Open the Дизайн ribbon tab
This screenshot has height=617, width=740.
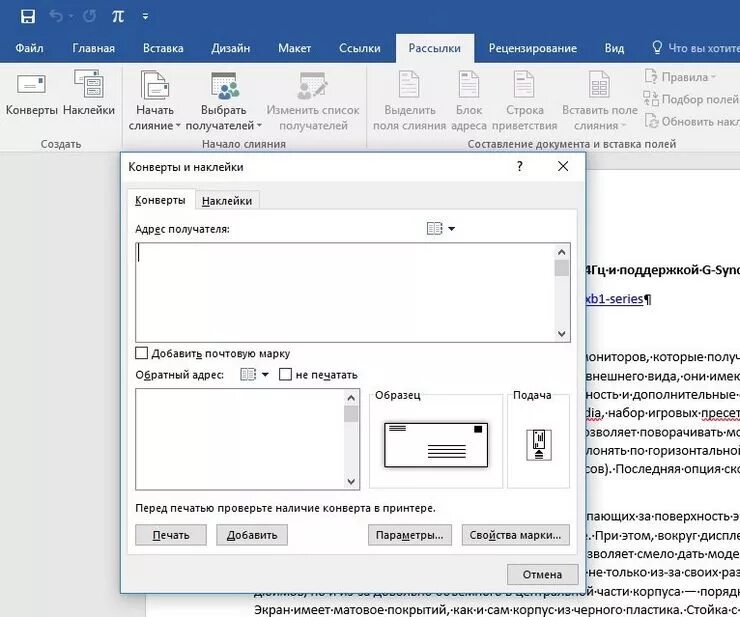[x=231, y=48]
